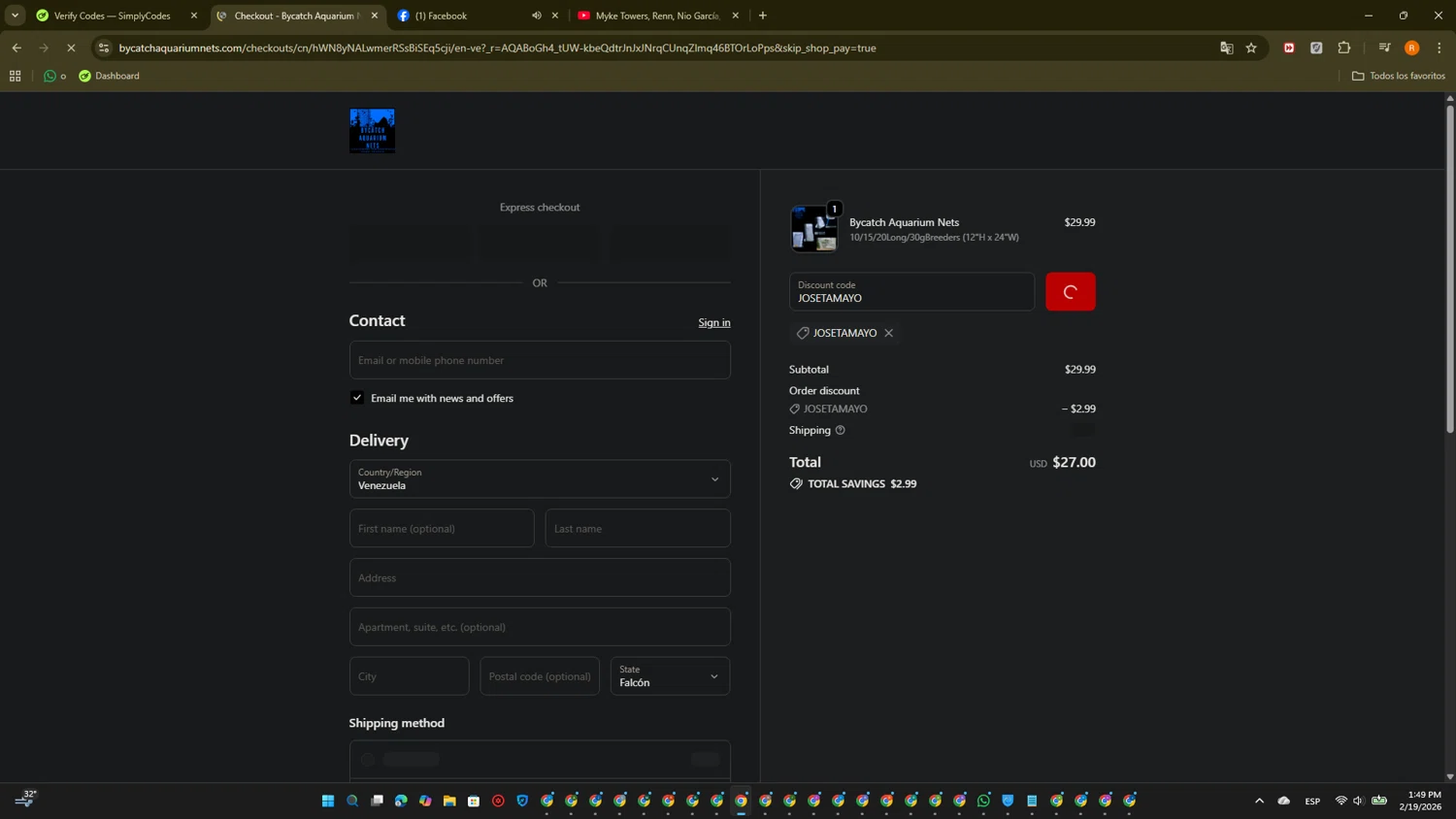Open the Copilot icon on the taskbar

tap(425, 801)
